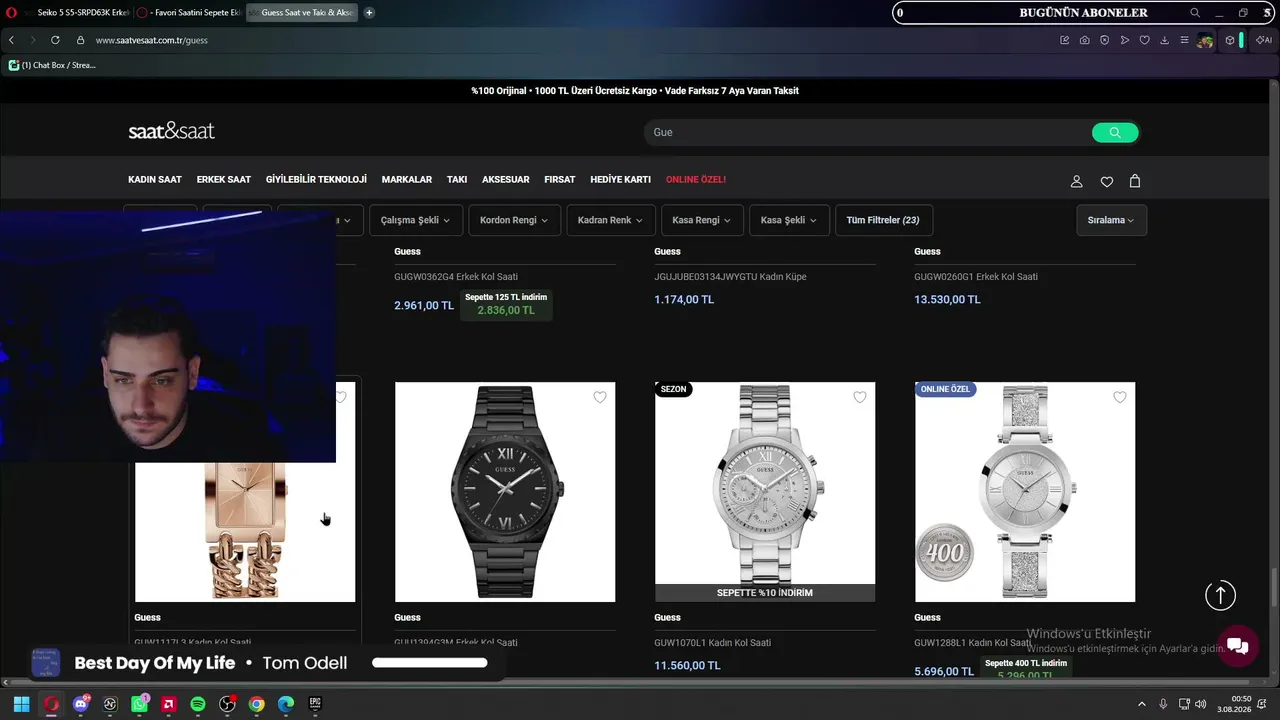Open the rose gold chain watch image
Image resolution: width=1280 pixels, height=720 pixels.
click(x=245, y=532)
